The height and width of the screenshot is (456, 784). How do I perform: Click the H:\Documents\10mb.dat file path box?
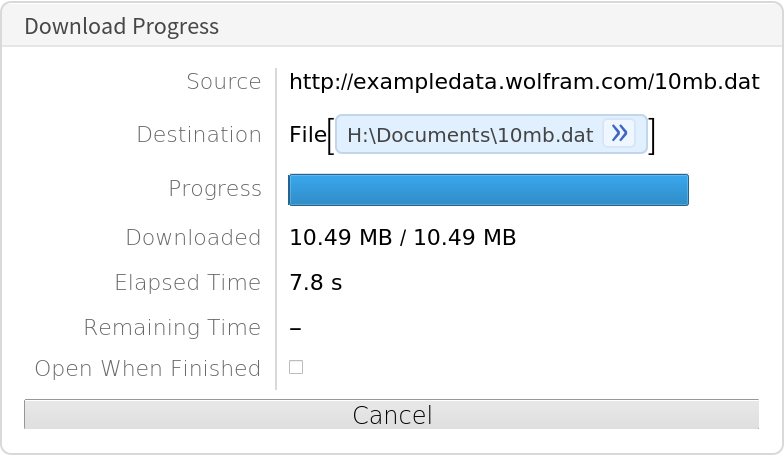470,135
